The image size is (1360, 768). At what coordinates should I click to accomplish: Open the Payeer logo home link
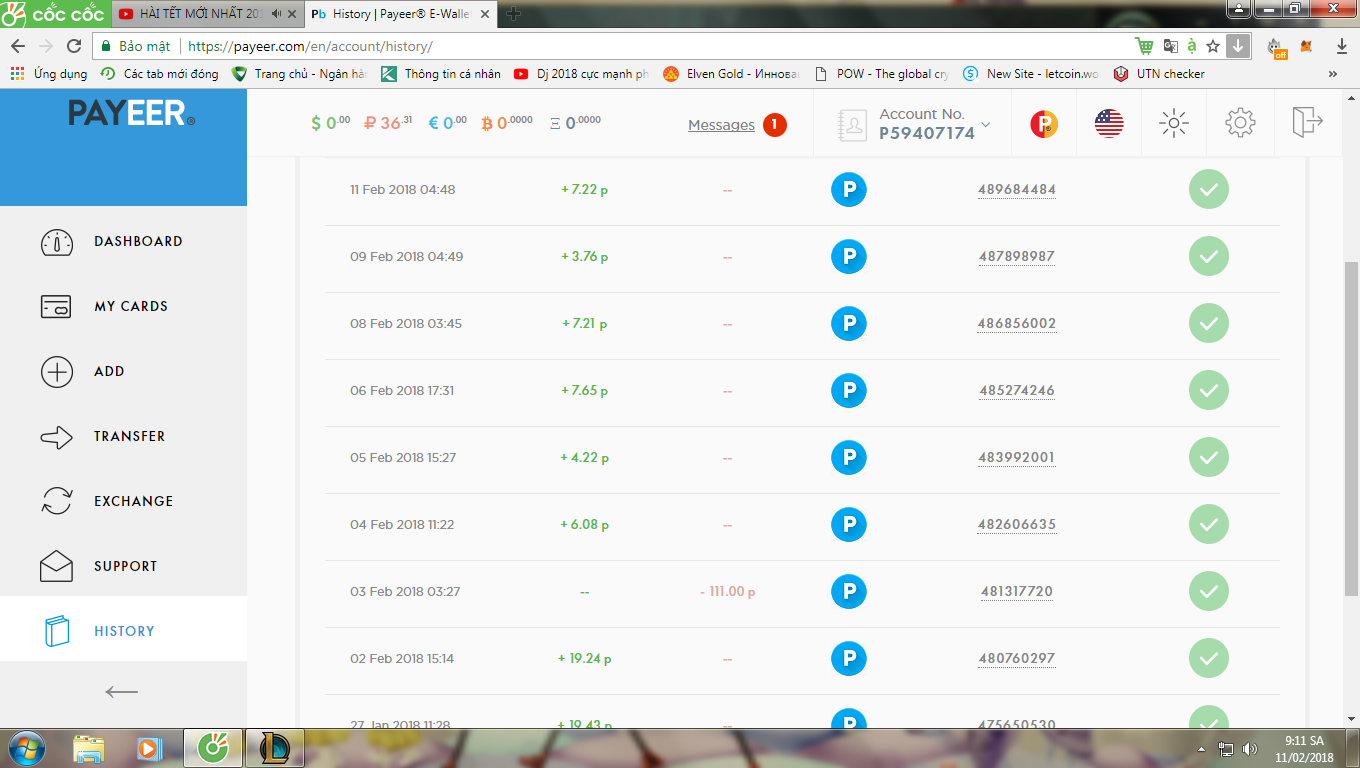click(131, 113)
